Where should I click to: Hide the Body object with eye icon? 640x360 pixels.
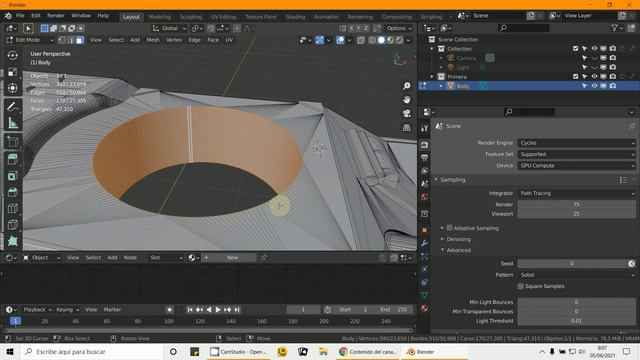pos(594,86)
